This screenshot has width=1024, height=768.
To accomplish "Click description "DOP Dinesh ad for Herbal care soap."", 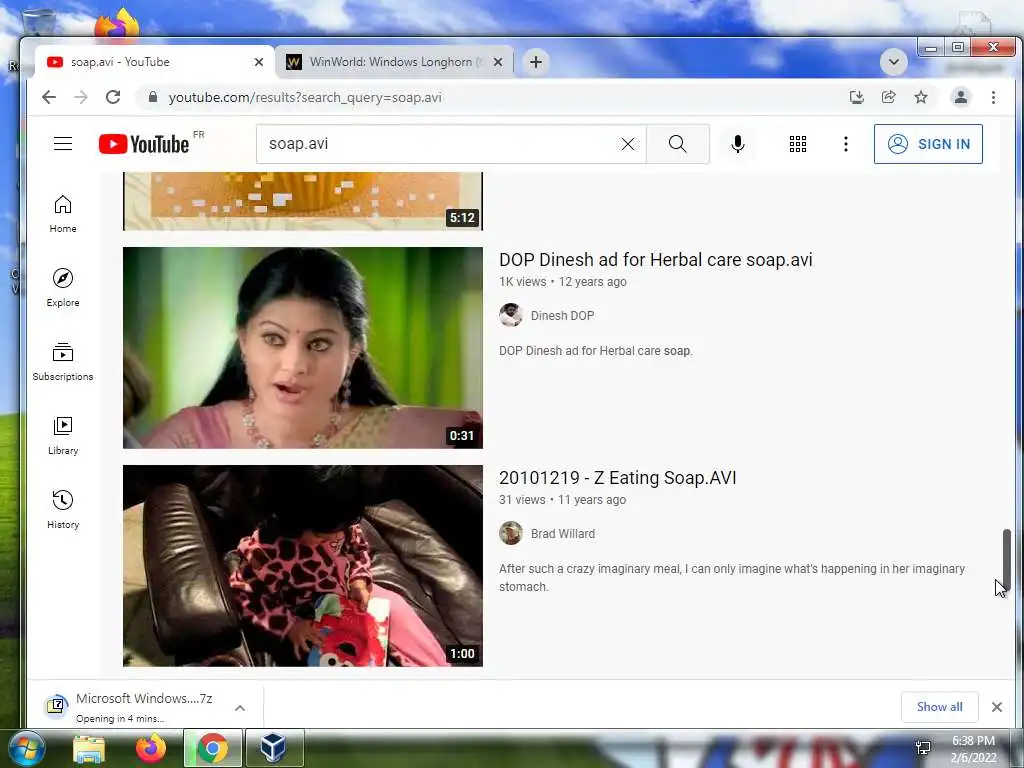I will tap(596, 351).
